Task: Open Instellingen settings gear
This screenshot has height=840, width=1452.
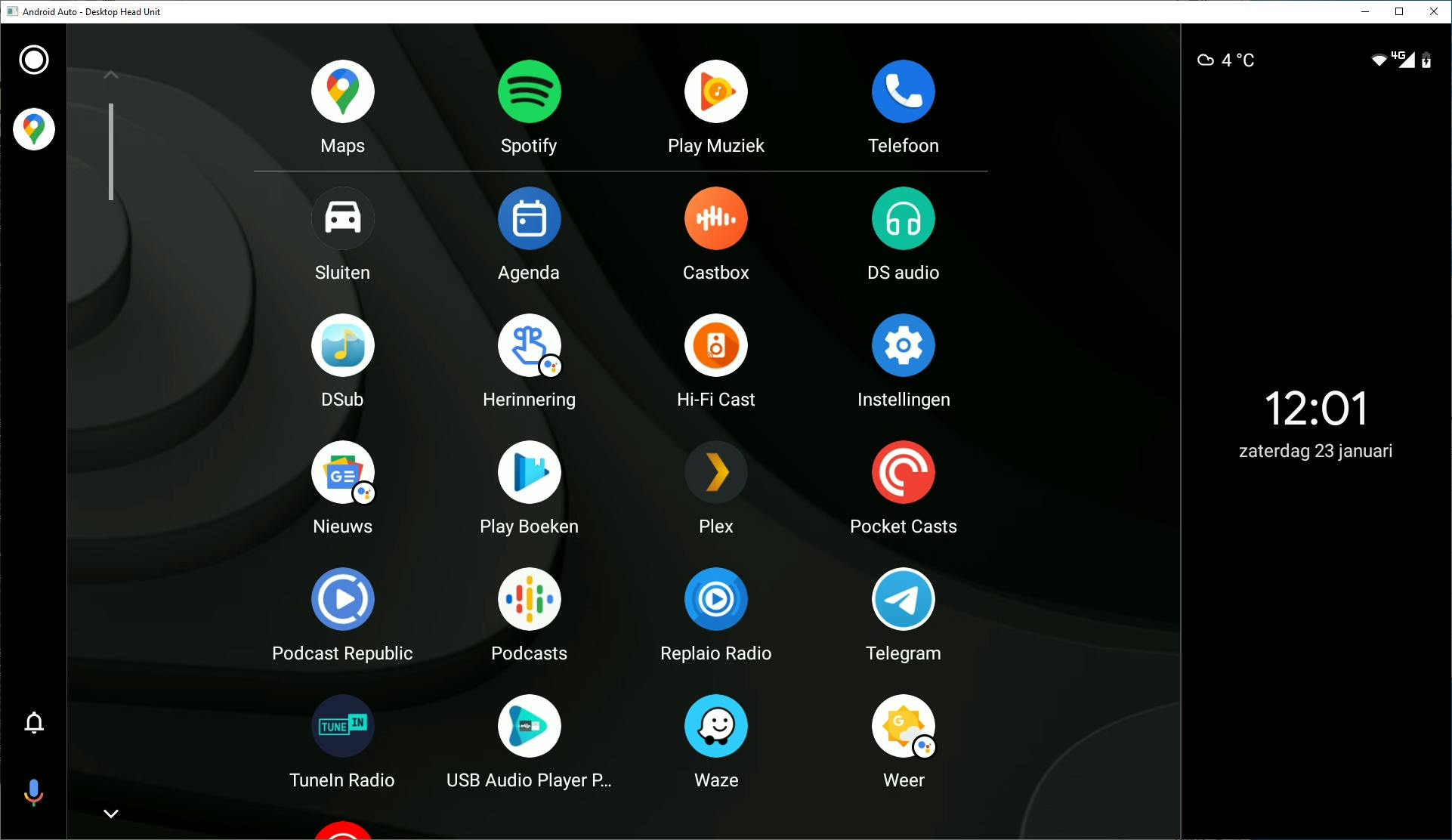Action: [x=903, y=345]
